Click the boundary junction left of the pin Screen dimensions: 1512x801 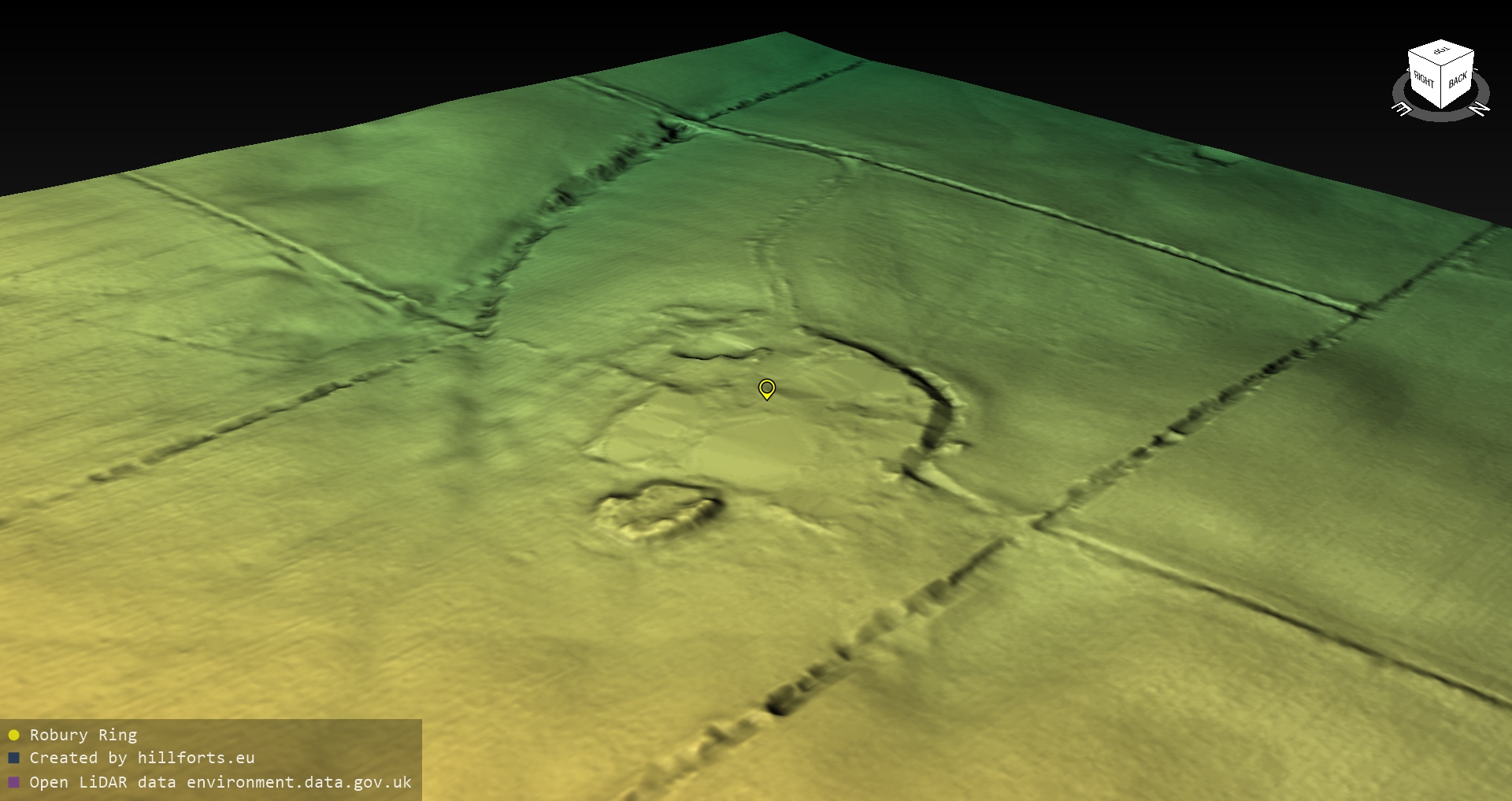(476, 331)
